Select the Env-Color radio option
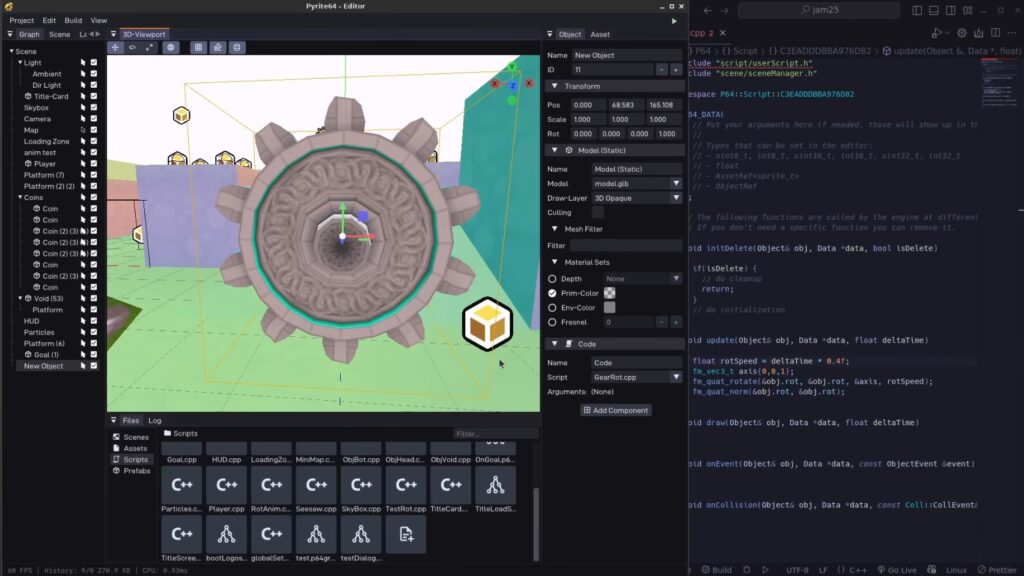The height and width of the screenshot is (576, 1024). [x=553, y=308]
